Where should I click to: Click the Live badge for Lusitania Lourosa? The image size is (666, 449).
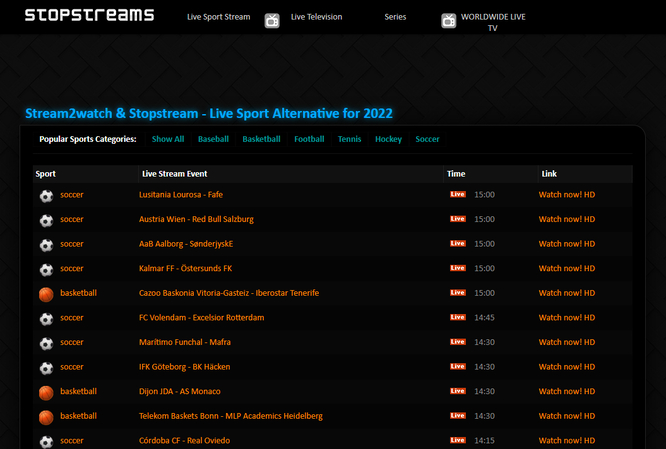(458, 194)
